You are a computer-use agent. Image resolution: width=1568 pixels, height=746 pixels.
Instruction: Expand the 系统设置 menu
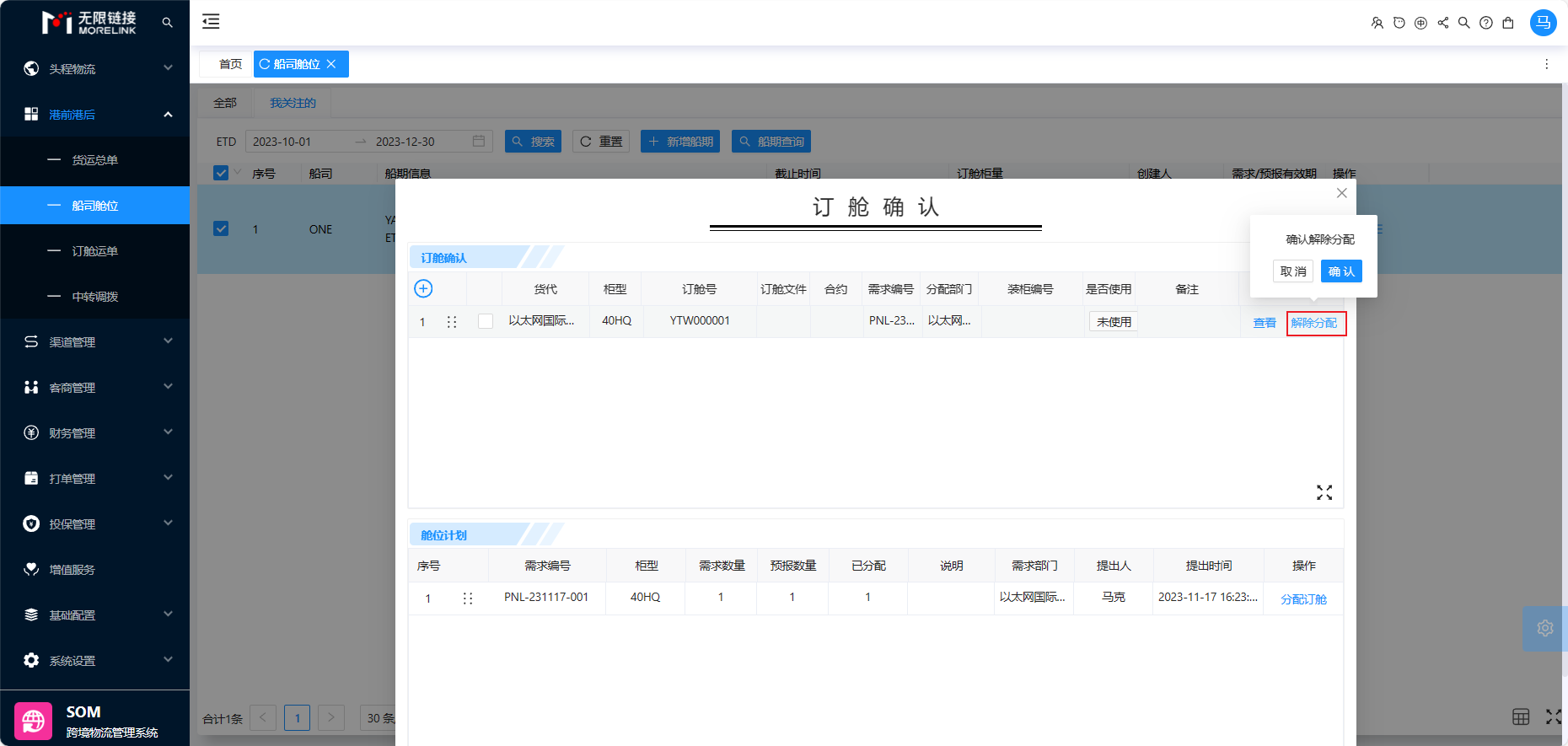coord(94,660)
